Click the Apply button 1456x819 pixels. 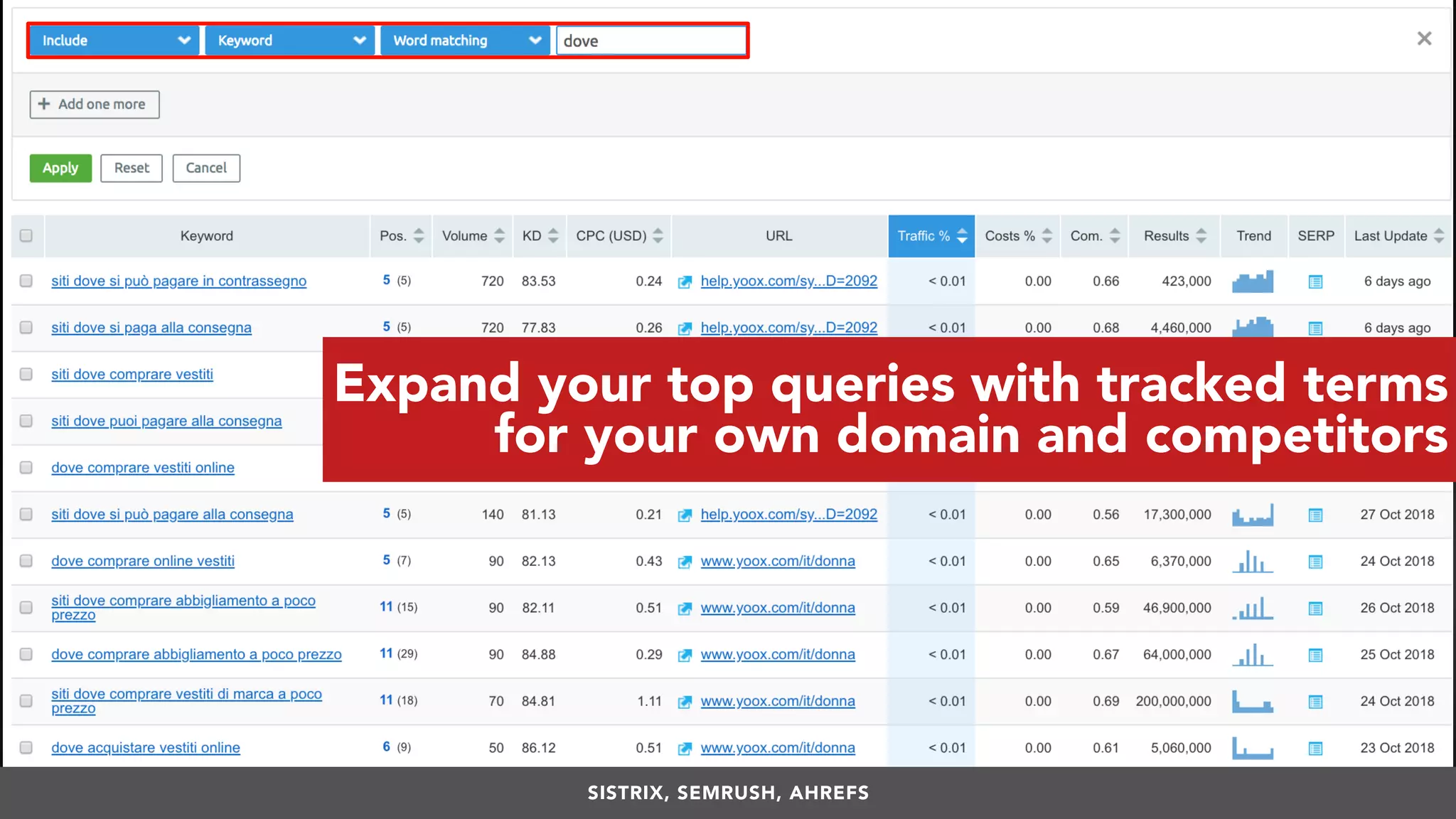60,168
